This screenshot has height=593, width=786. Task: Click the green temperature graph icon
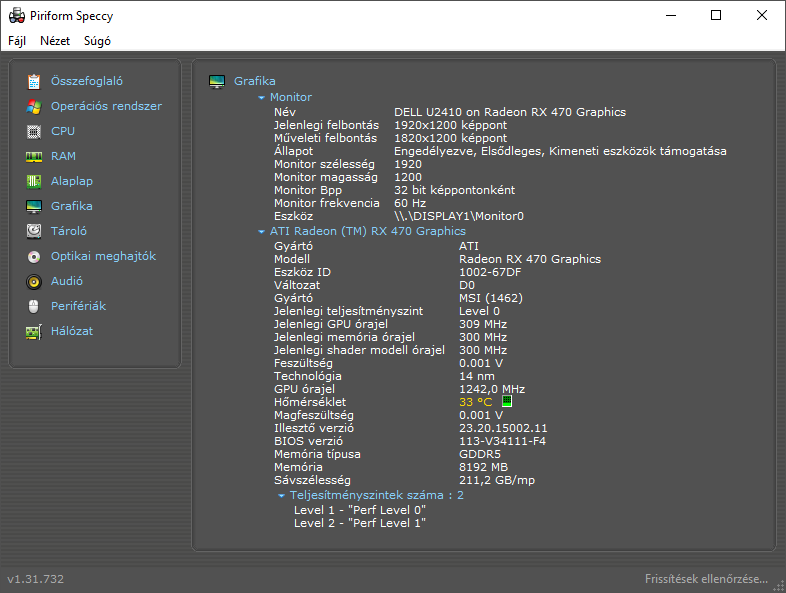pyautogui.click(x=507, y=401)
